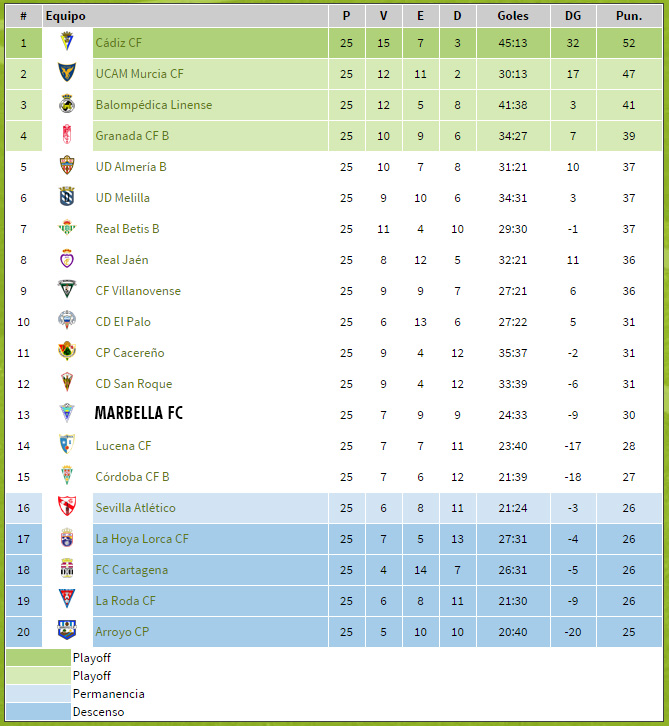Screen dimensions: 669x726
Task: Click the dark green Playoff legend swatch
Action: pos(38,657)
